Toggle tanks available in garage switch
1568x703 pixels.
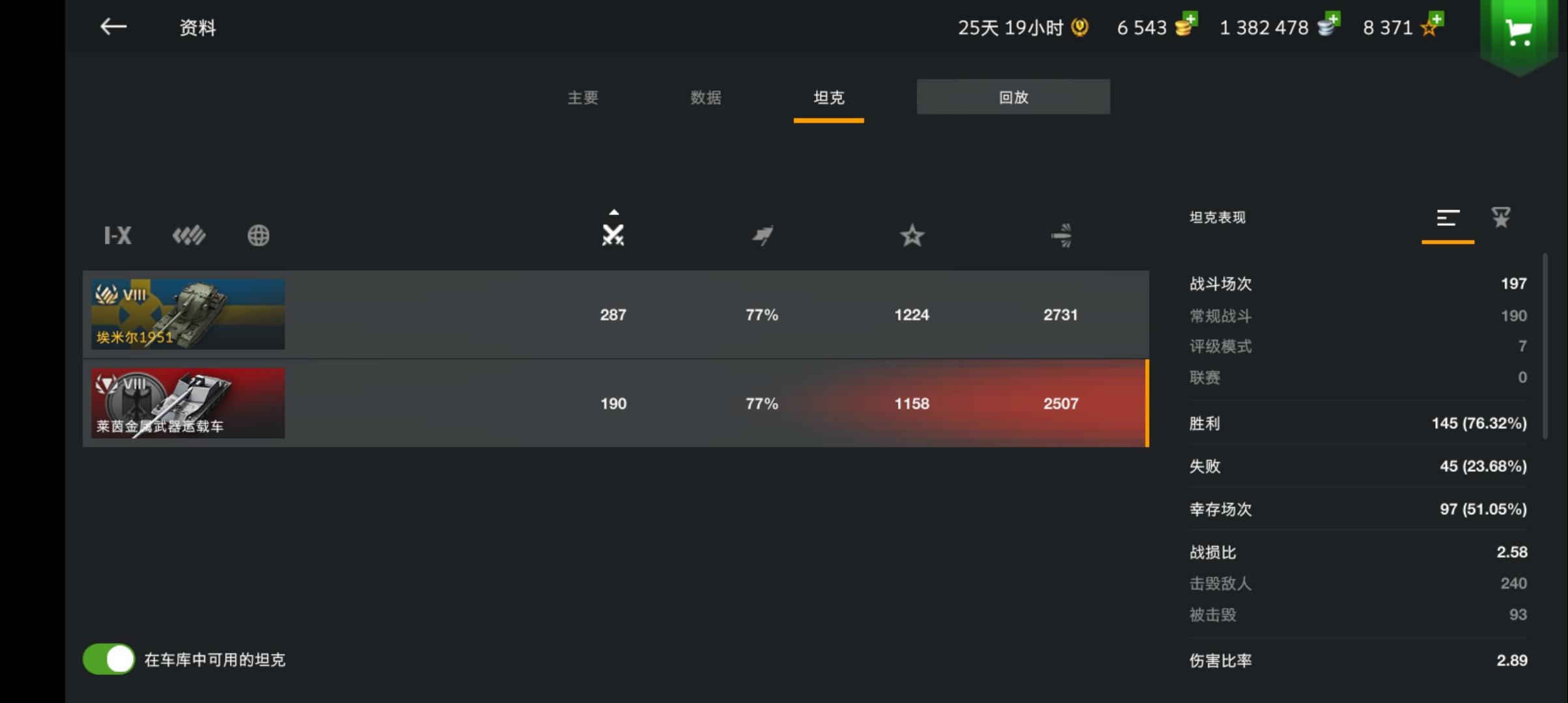coord(109,659)
